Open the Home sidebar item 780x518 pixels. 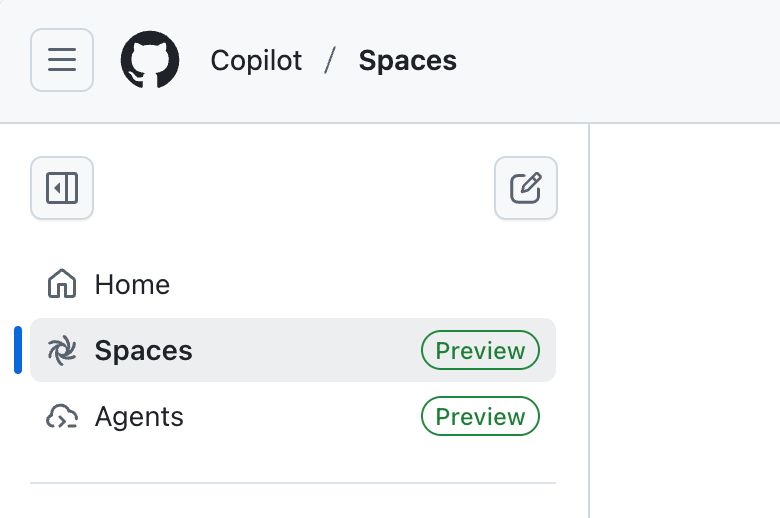pyautogui.click(x=293, y=284)
